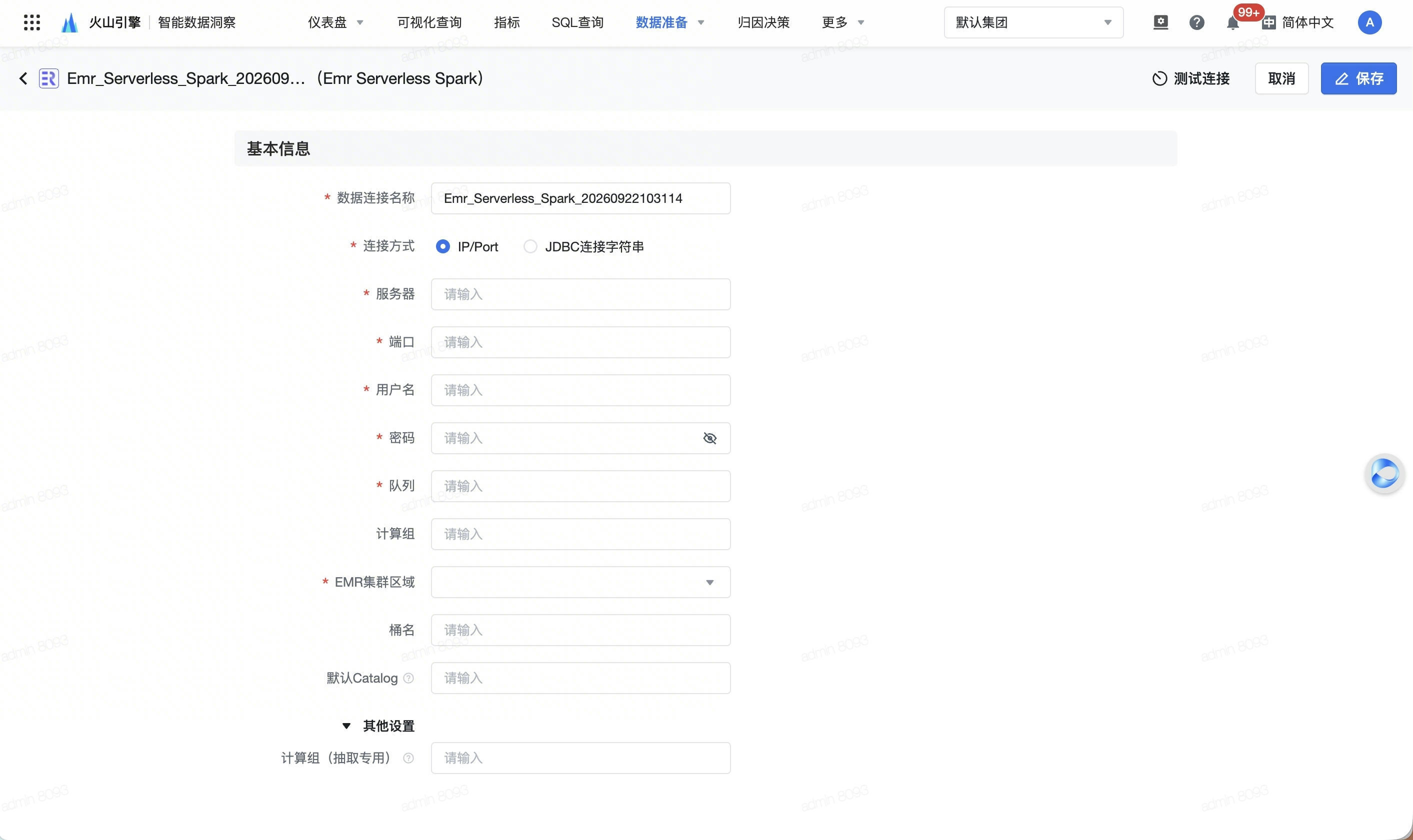This screenshot has height=840, width=1413.
Task: Click the user avatar A icon
Action: tap(1369, 22)
